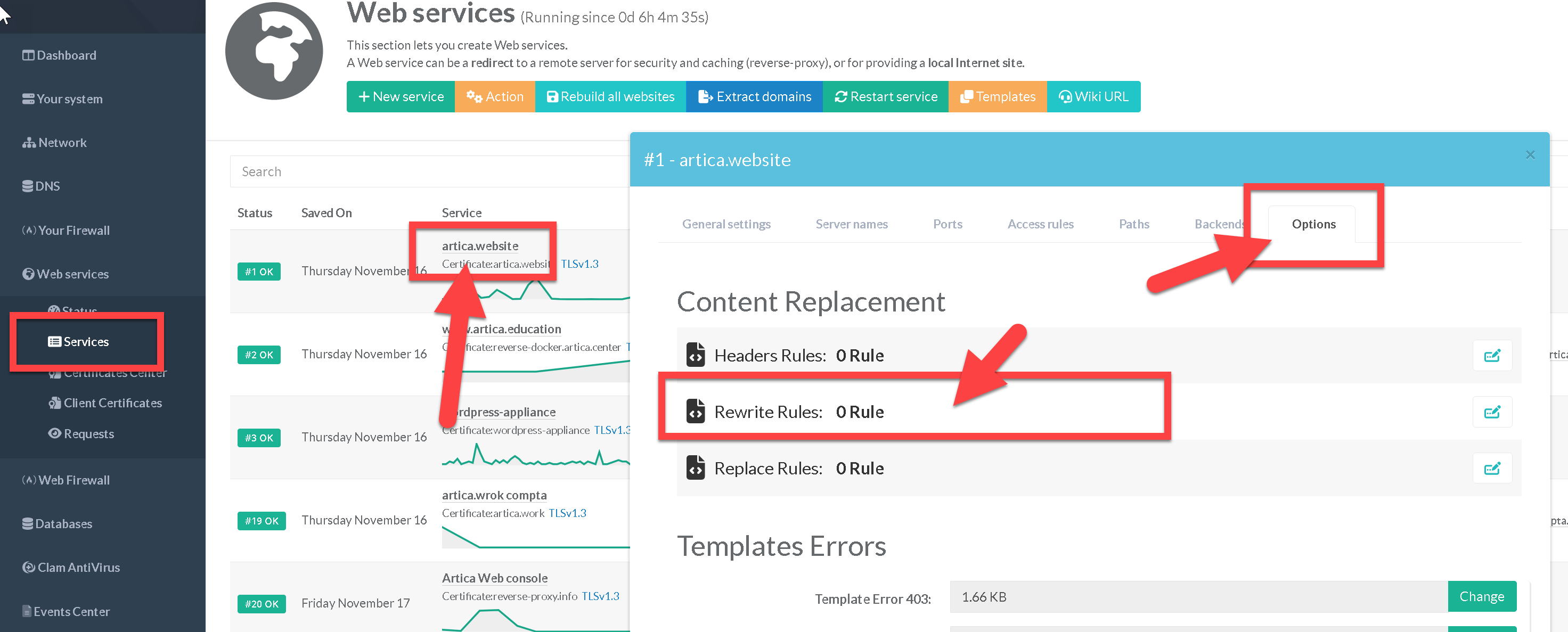Click the Requests eye icon

pos(55,433)
